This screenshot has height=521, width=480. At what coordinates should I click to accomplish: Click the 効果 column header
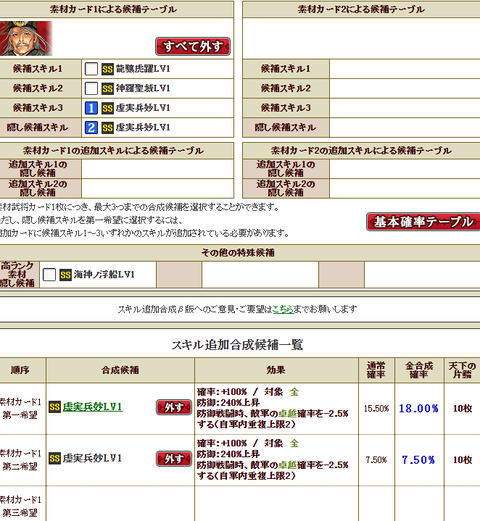coord(276,370)
